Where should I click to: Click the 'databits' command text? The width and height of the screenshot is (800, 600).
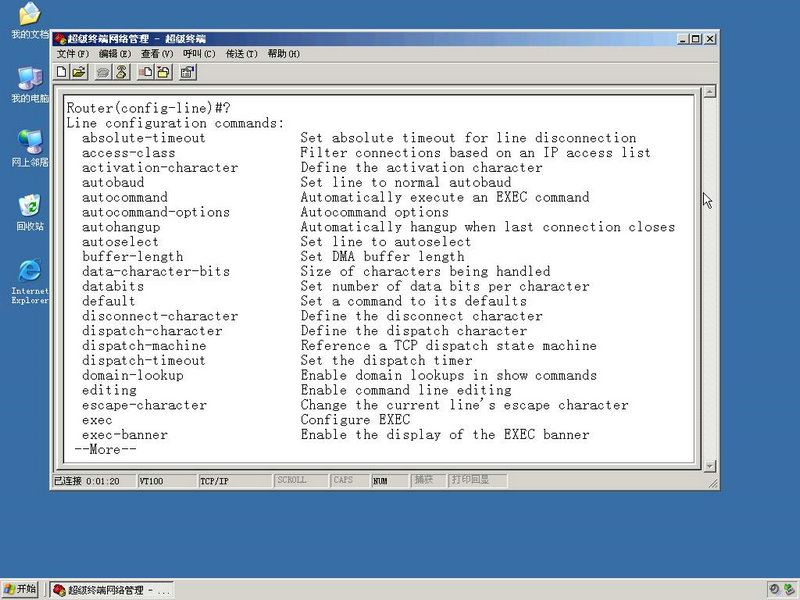point(113,286)
